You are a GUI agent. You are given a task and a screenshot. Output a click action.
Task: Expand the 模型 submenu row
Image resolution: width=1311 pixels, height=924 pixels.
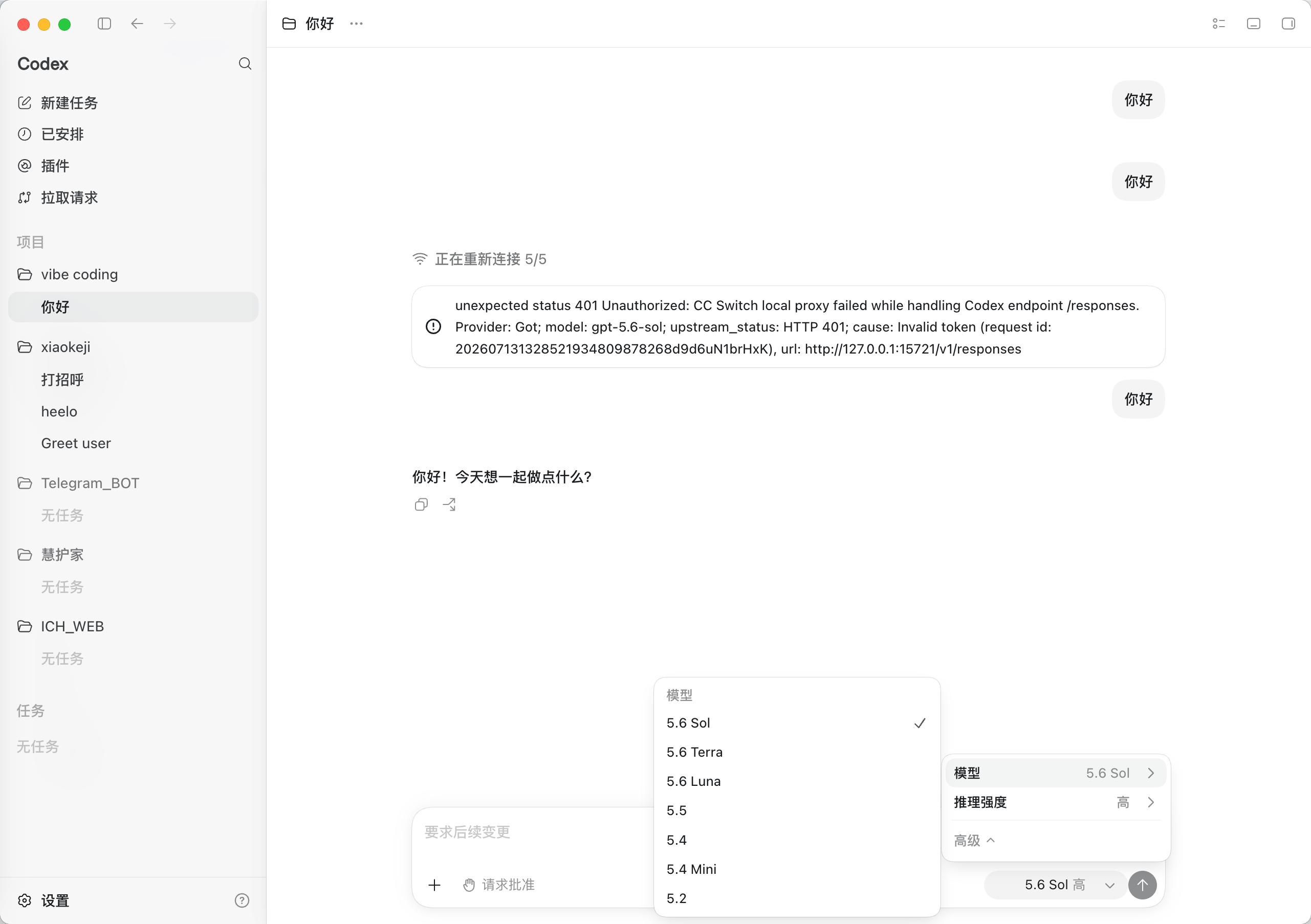click(x=1055, y=773)
